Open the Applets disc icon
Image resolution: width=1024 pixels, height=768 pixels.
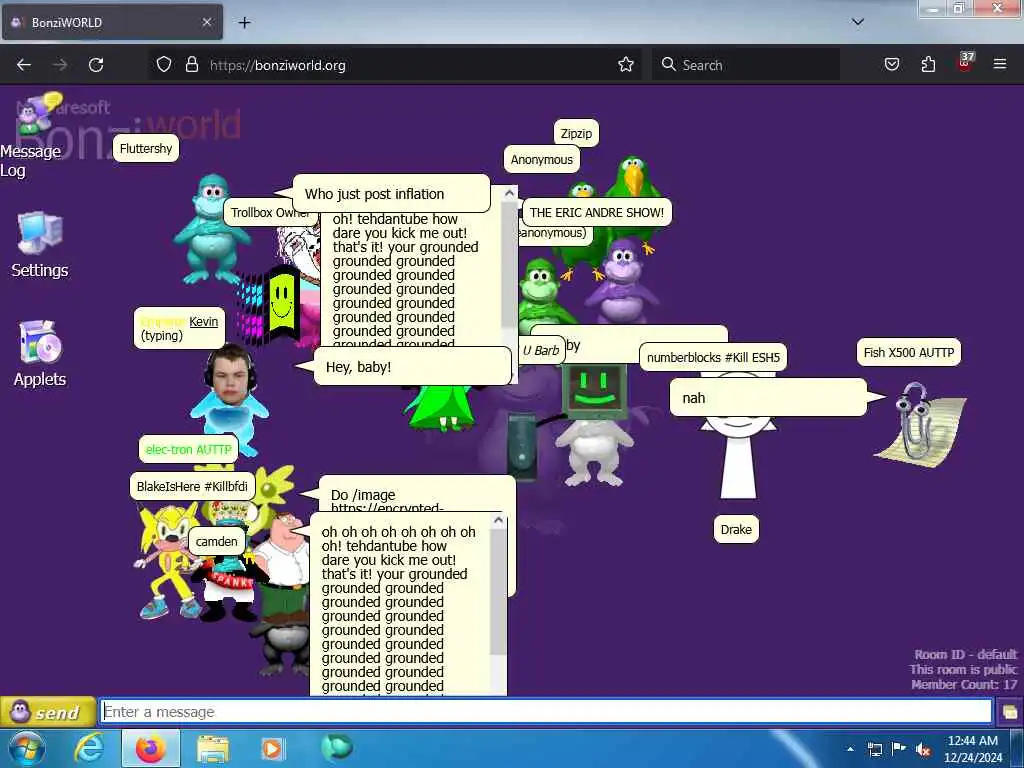40,353
